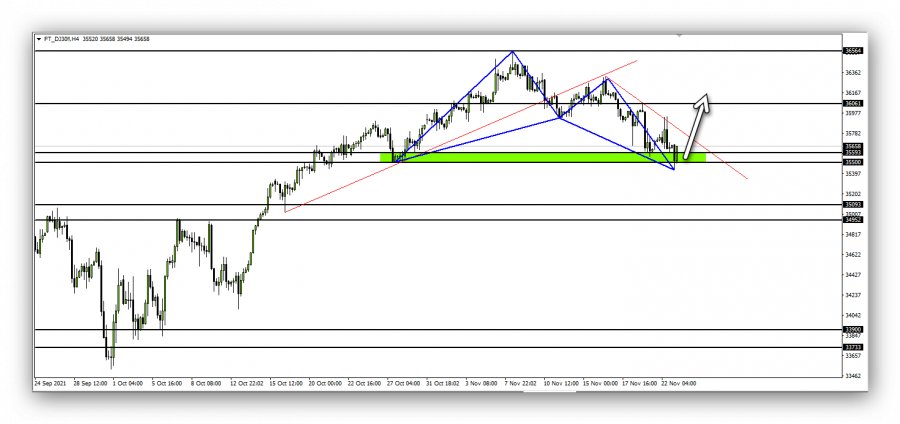Click the small triangle next to FT_DJ30fl,H4
This screenshot has height=424, width=900.
click(x=40, y=40)
